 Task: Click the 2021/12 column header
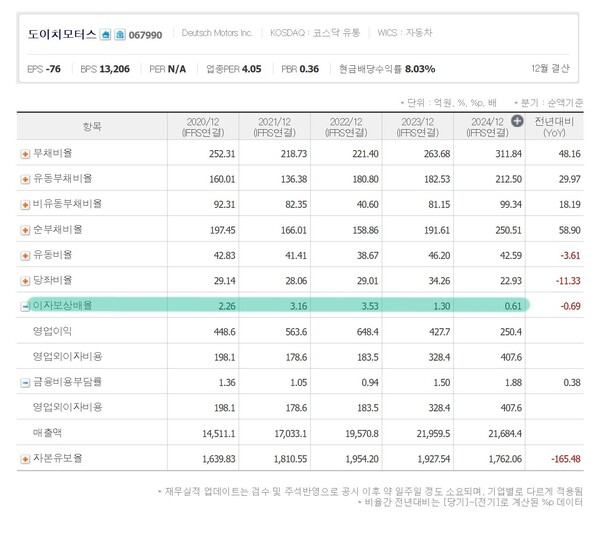[274, 127]
